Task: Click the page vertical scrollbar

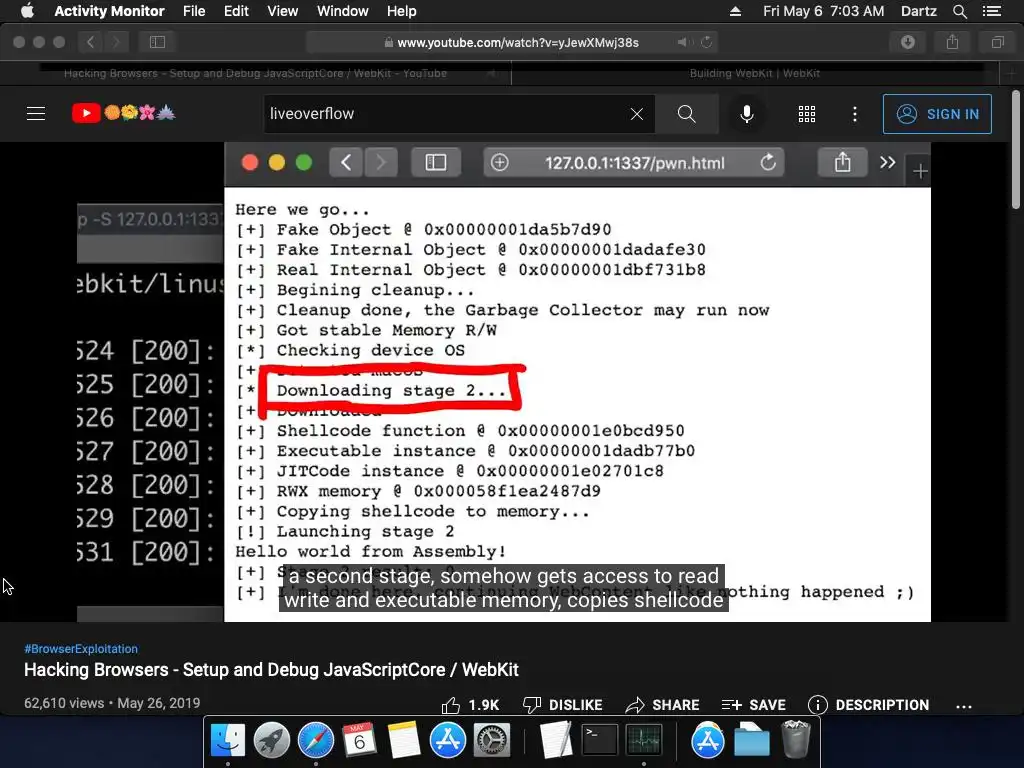Action: (1016, 150)
